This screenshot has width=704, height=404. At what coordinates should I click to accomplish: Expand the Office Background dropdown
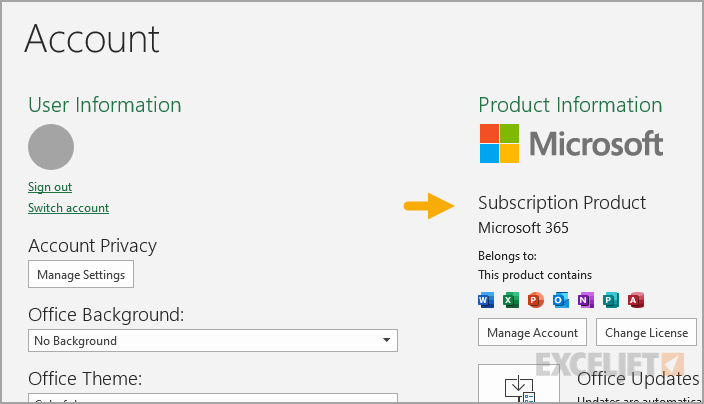point(212,341)
